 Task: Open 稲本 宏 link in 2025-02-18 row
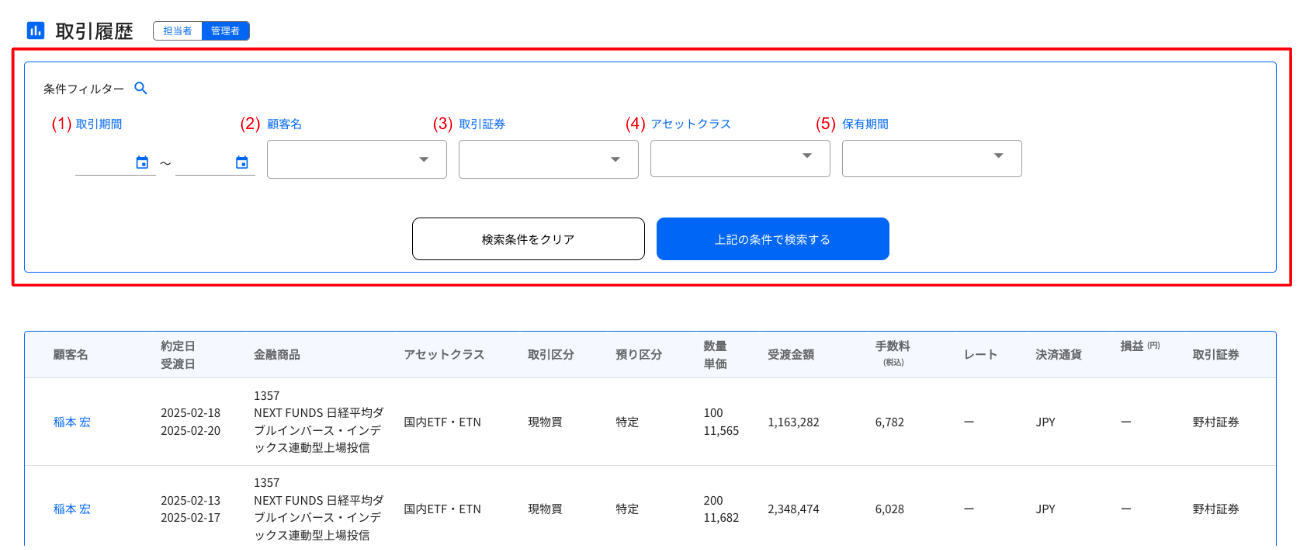coord(72,422)
